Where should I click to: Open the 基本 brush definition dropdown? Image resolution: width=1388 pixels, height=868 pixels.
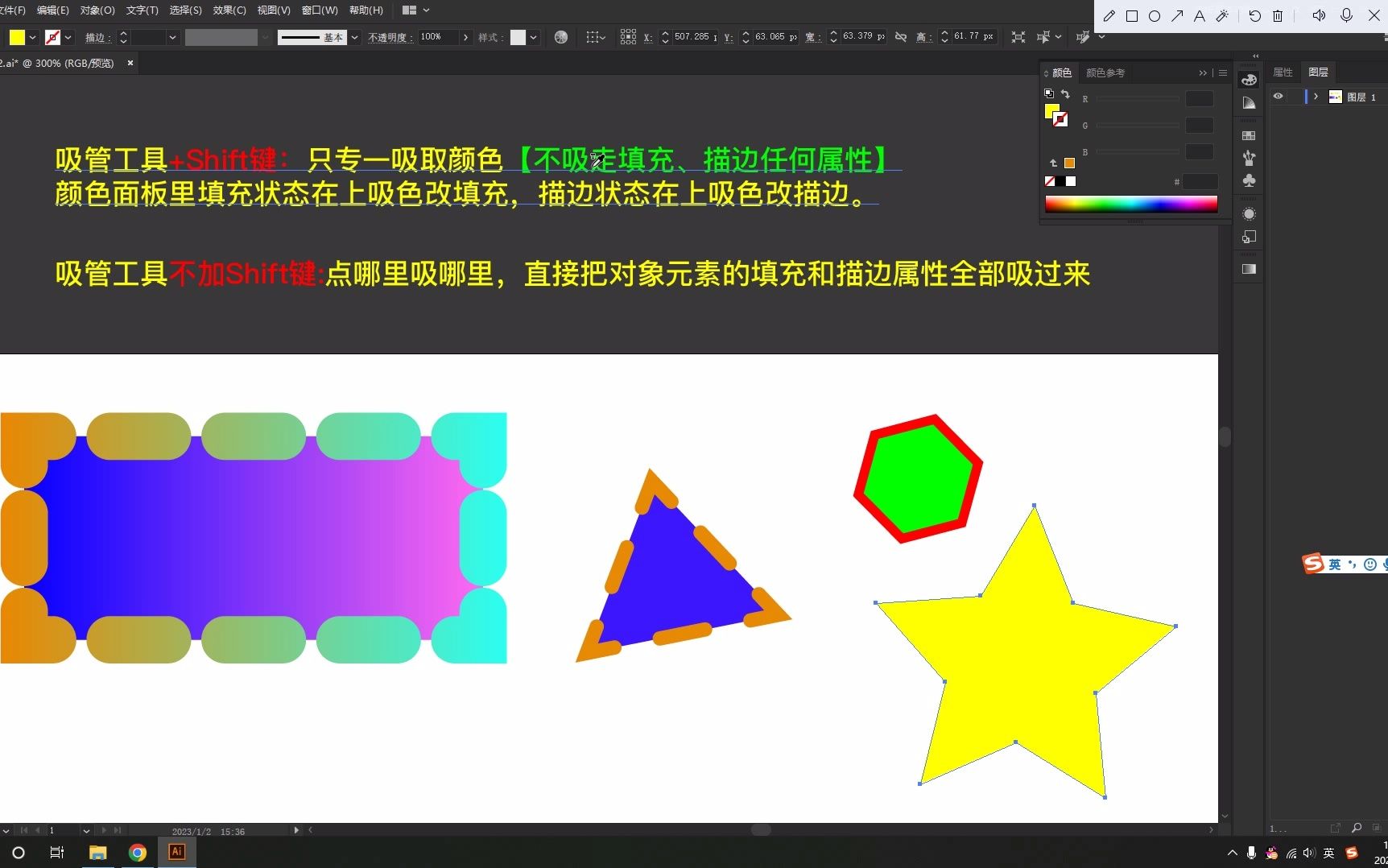[354, 37]
